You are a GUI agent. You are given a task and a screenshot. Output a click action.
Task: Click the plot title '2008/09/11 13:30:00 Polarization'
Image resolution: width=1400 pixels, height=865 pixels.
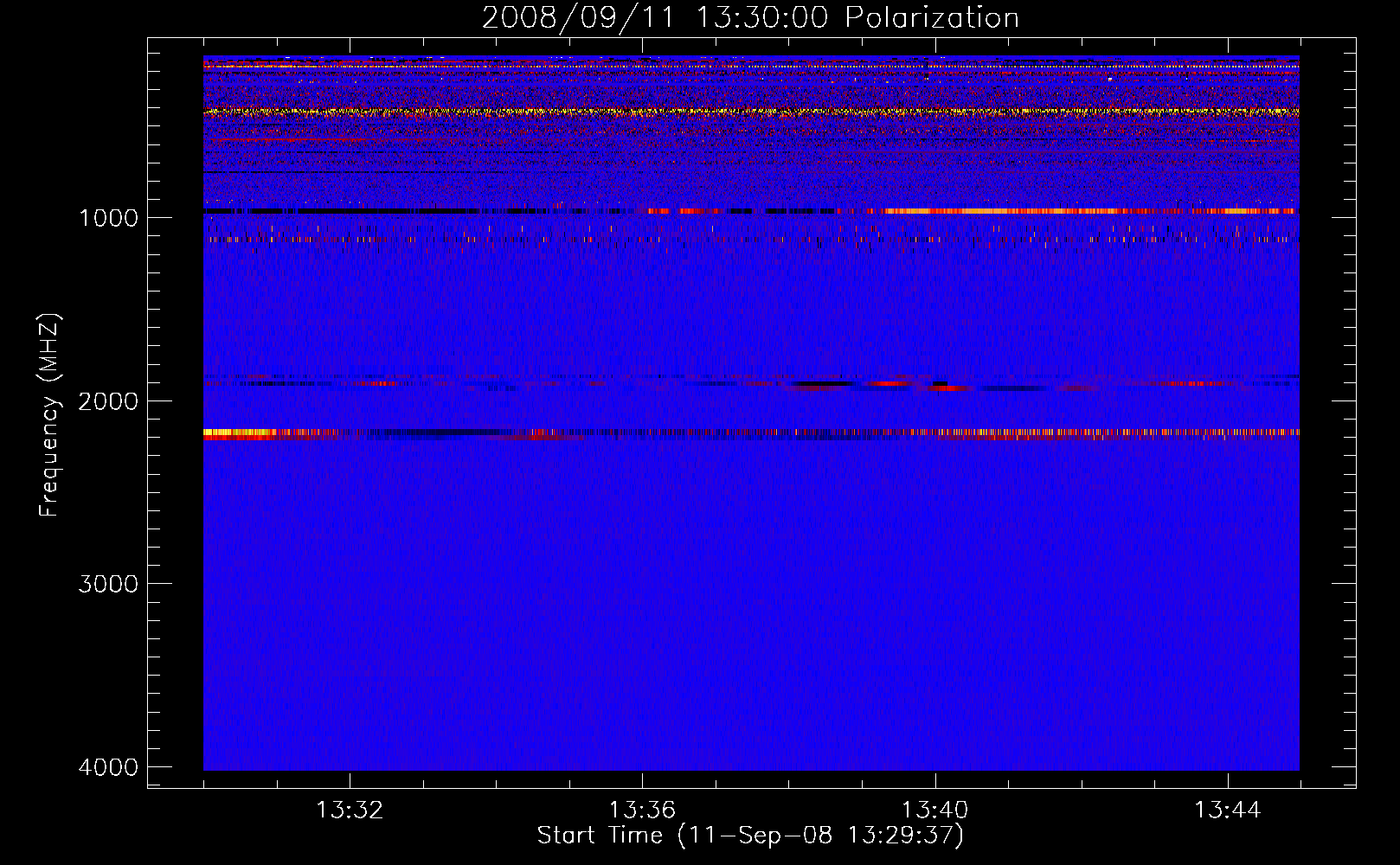pos(750,17)
